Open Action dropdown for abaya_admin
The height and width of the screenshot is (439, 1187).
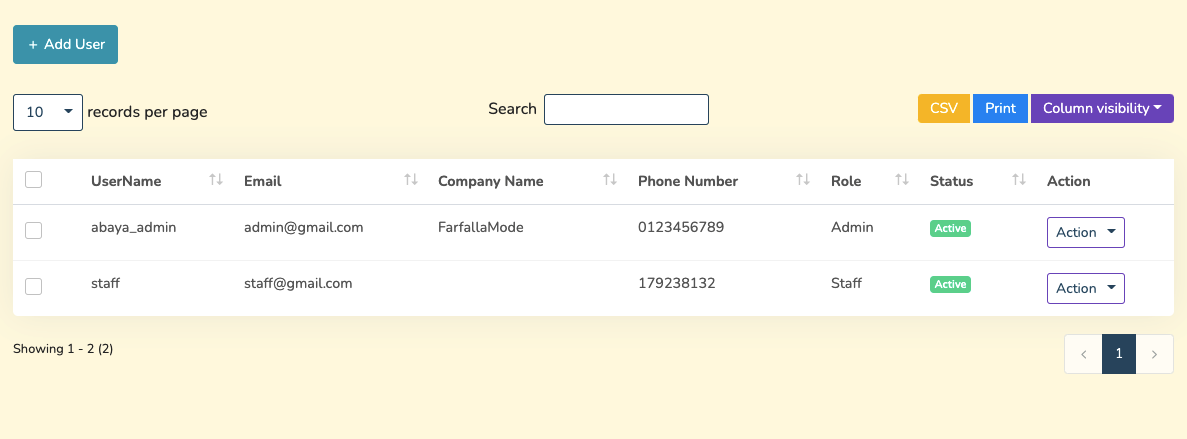pos(1085,232)
